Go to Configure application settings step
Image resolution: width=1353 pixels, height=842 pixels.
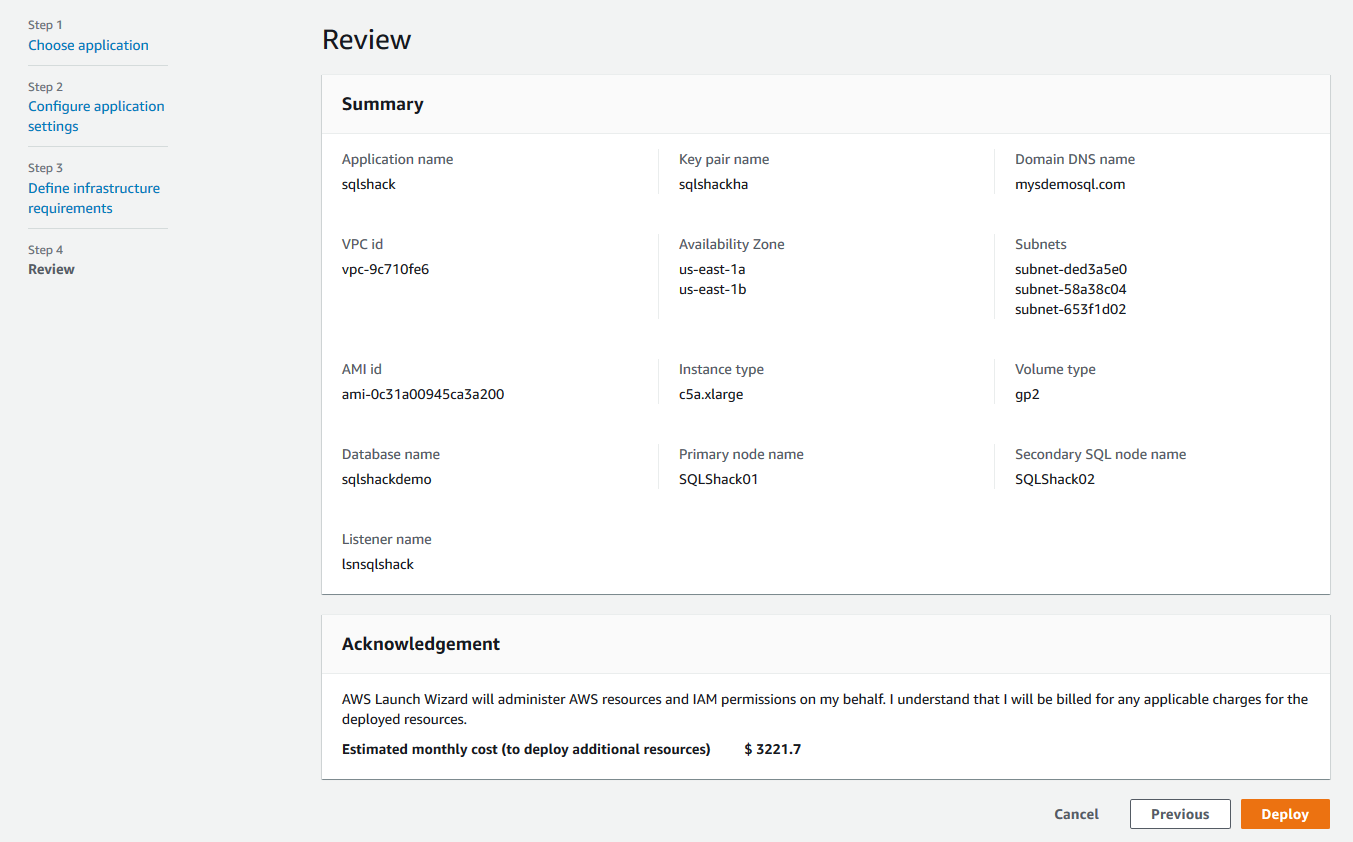coord(96,116)
